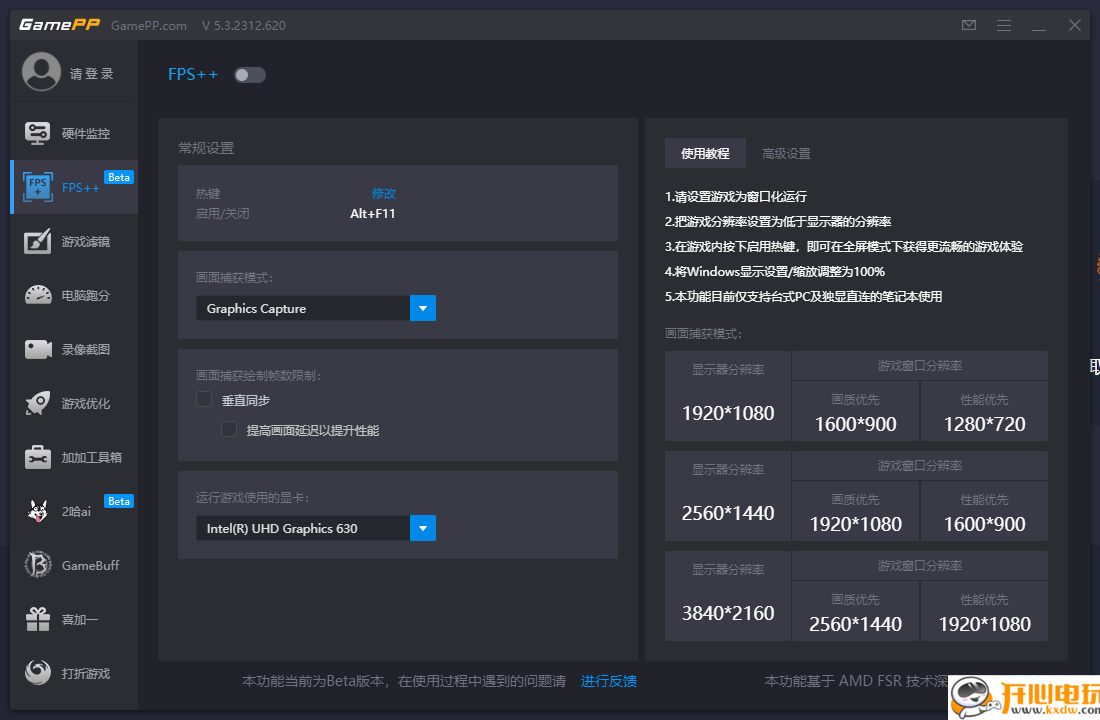Screen dimensions: 1100x720
Task: Select 游戏优化 menu label
Action: click(86, 404)
